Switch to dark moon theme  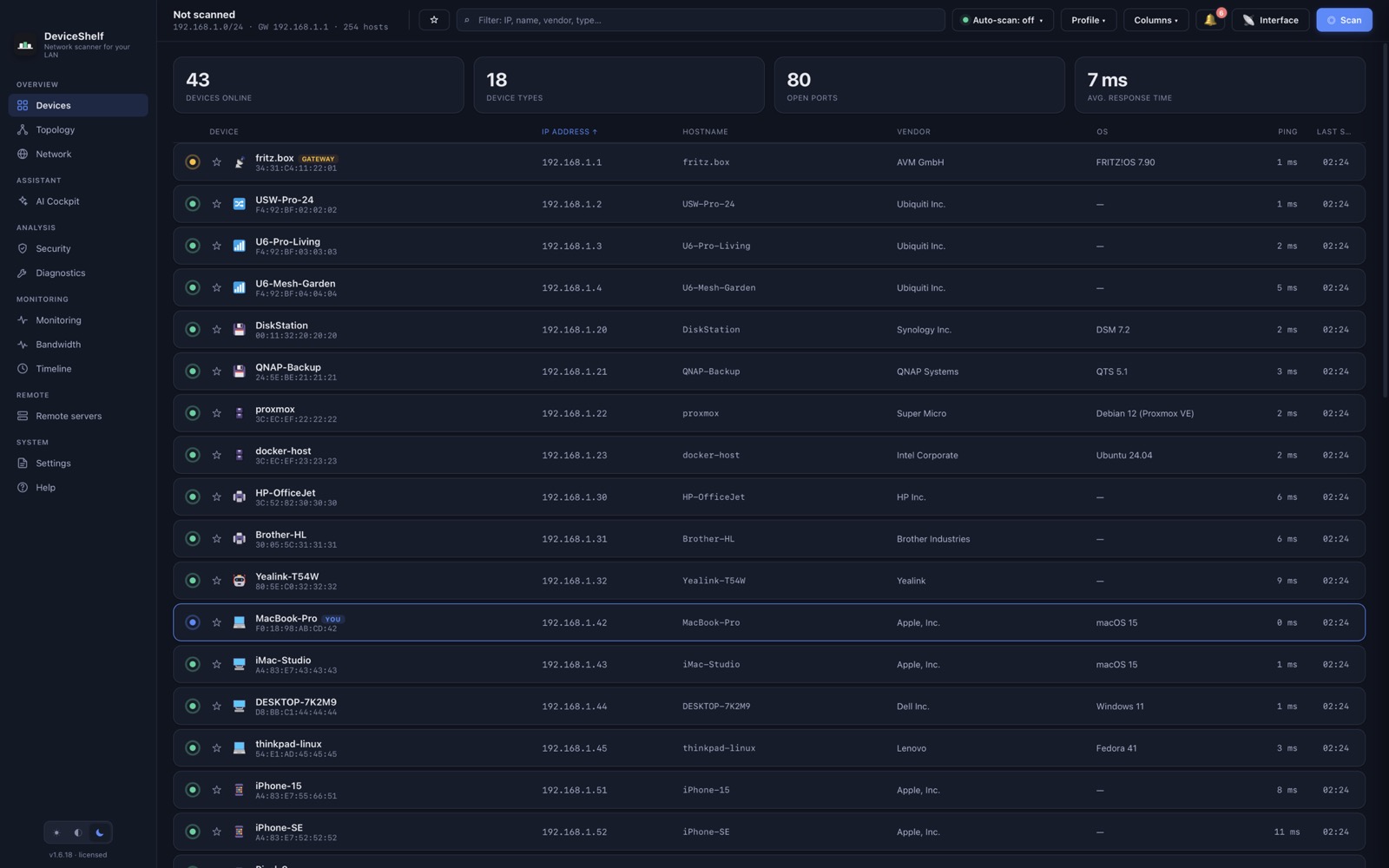100,832
